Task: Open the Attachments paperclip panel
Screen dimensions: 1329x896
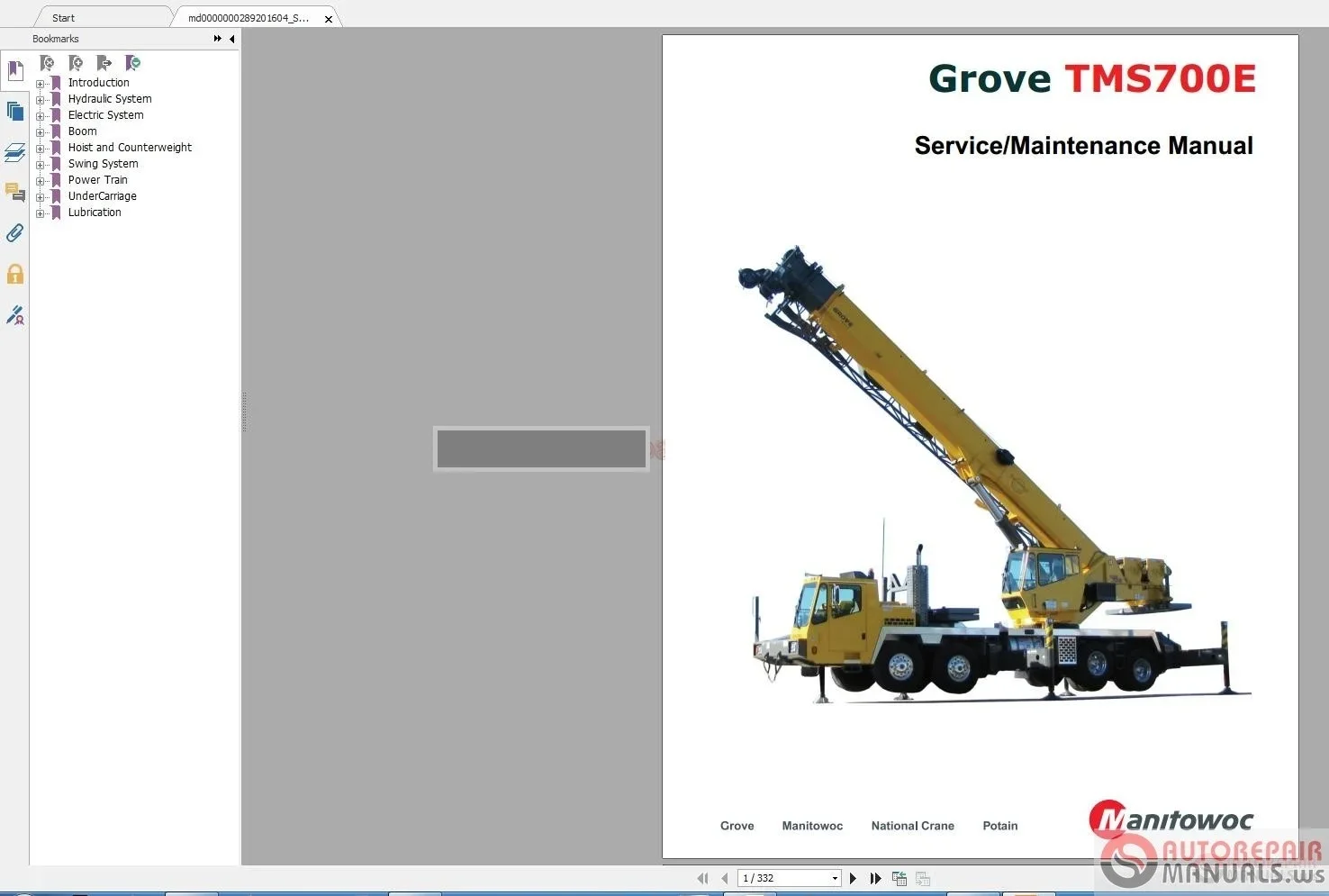Action: point(15,233)
